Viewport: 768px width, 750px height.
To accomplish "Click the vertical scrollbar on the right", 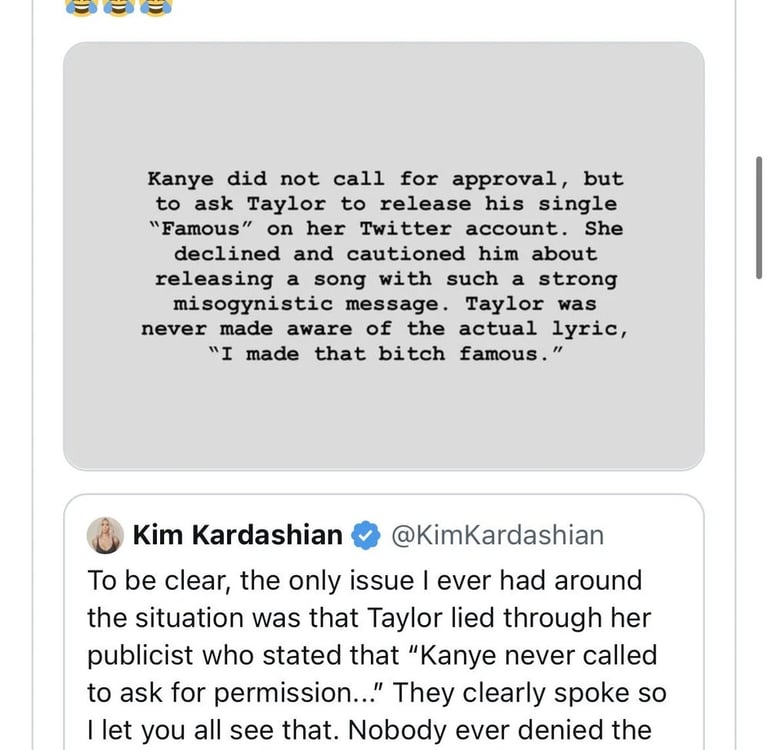I will tap(759, 217).
